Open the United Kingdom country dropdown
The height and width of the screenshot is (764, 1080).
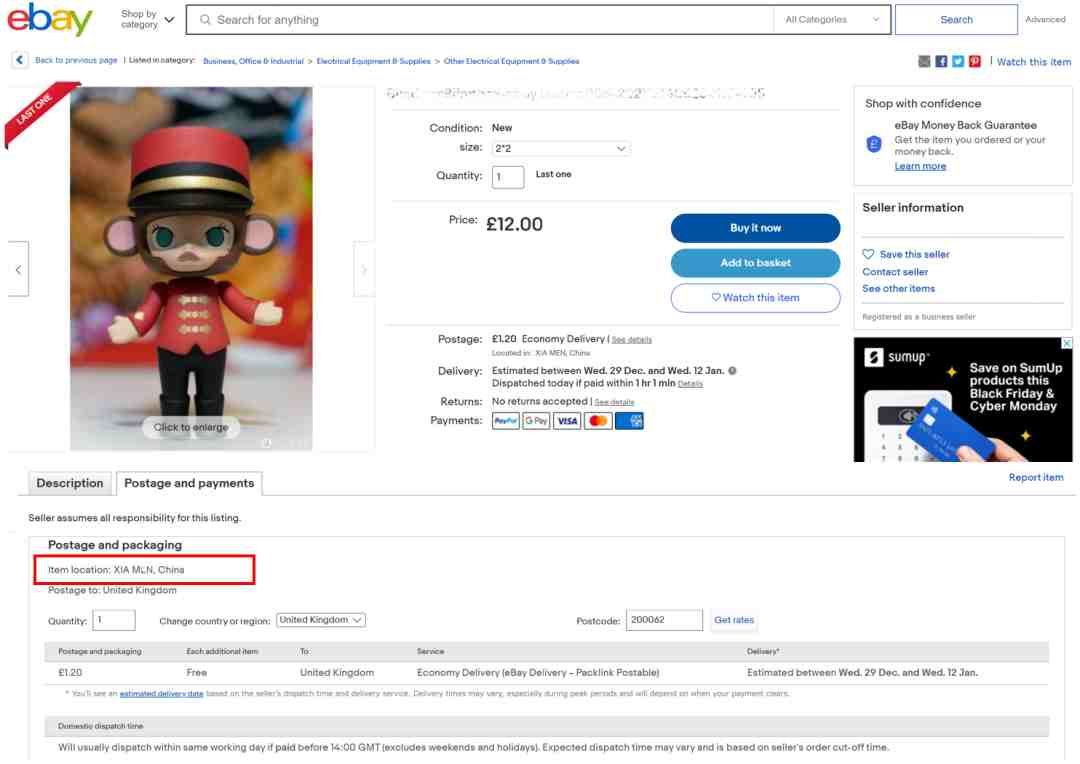pyautogui.click(x=321, y=620)
